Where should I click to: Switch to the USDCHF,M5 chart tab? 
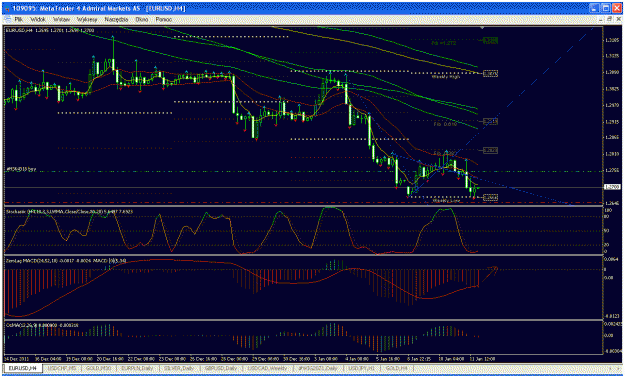pos(61,368)
